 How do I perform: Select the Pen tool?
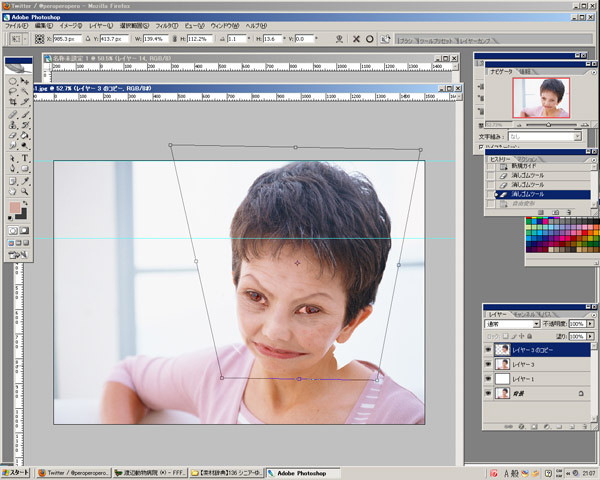pos(13,168)
